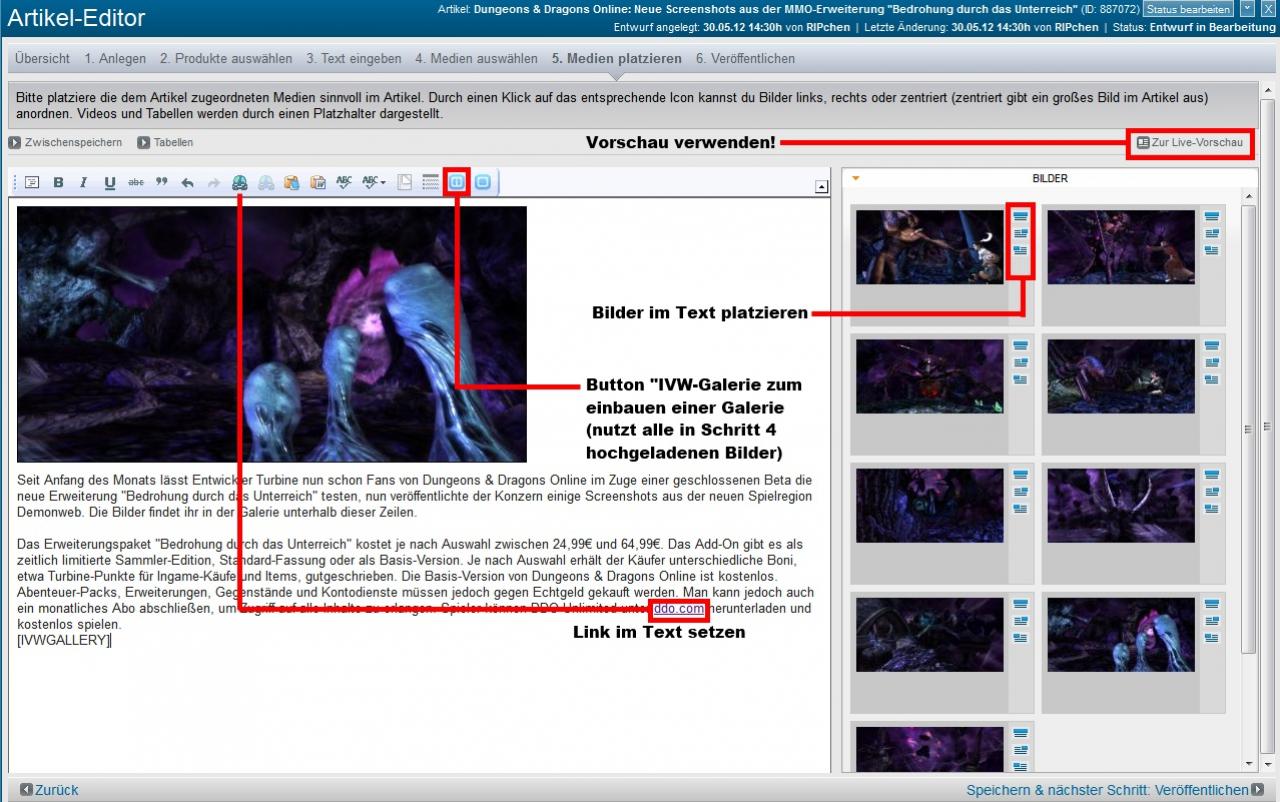This screenshot has height=802, width=1280.
Task: Click the page template icon after spell check
Action: point(405,183)
